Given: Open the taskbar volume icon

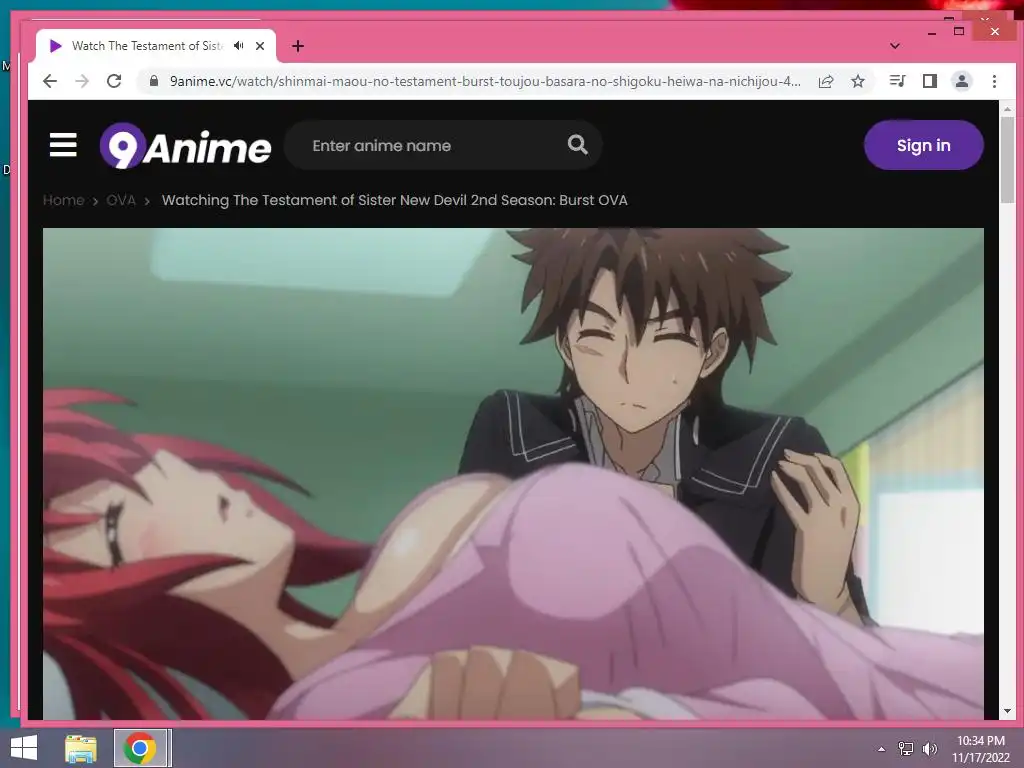Looking at the screenshot, I should click(930, 749).
